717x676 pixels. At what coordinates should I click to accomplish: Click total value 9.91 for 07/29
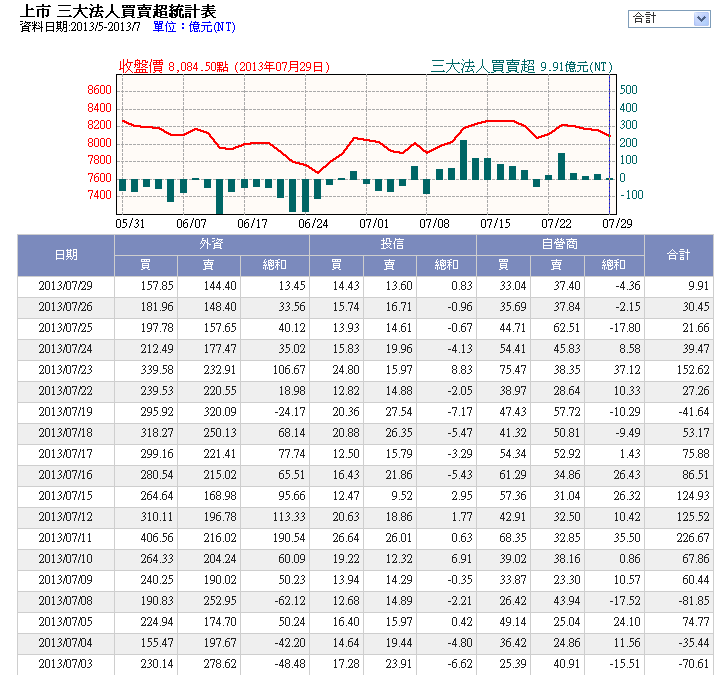click(x=698, y=286)
